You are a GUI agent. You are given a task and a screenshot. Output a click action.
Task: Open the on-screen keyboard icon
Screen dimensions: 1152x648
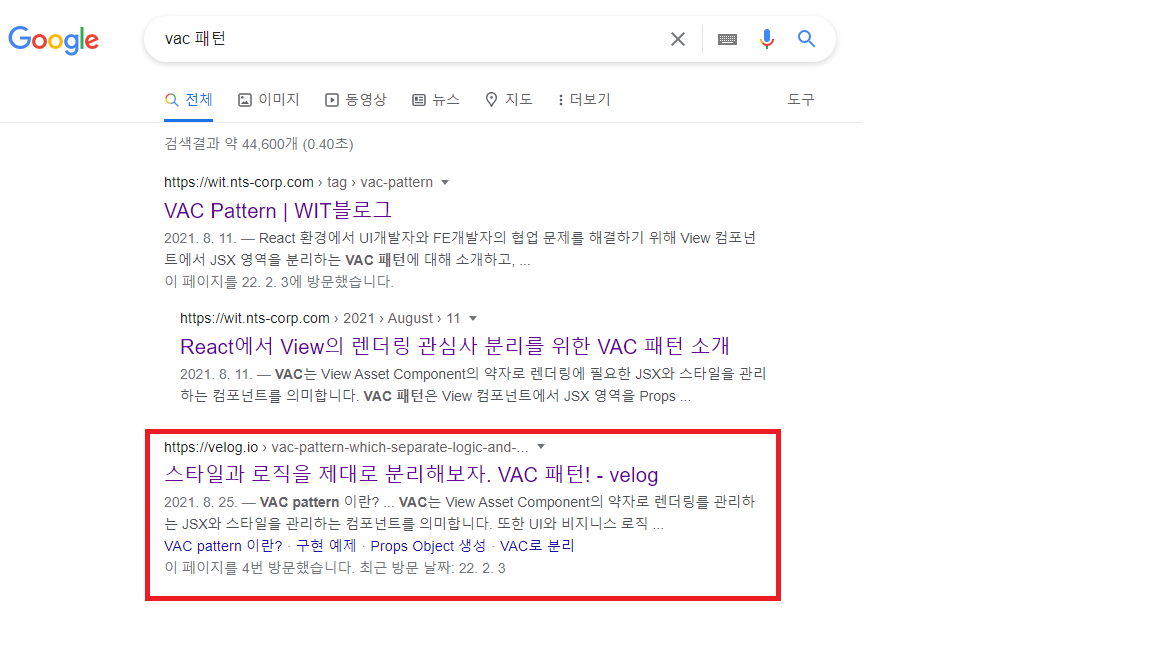pos(727,39)
